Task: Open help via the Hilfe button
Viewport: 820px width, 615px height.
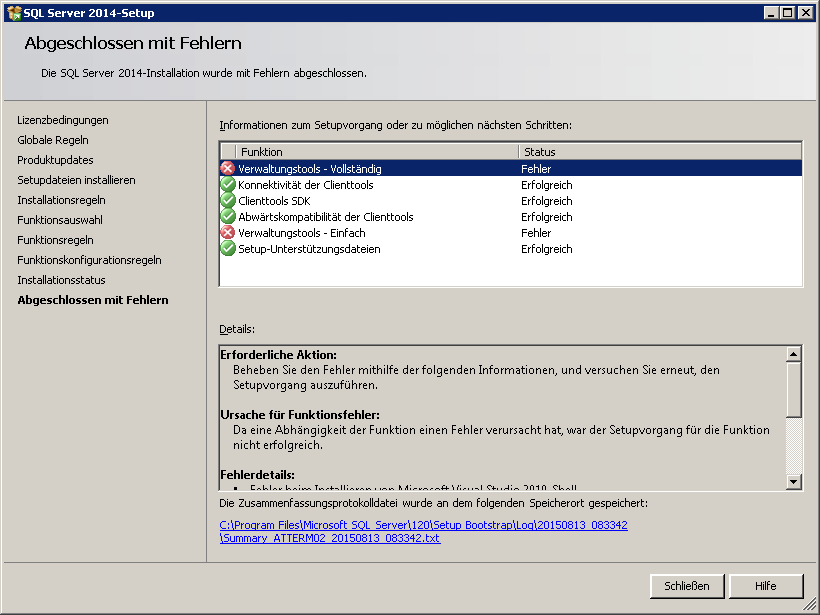Action: click(x=766, y=586)
